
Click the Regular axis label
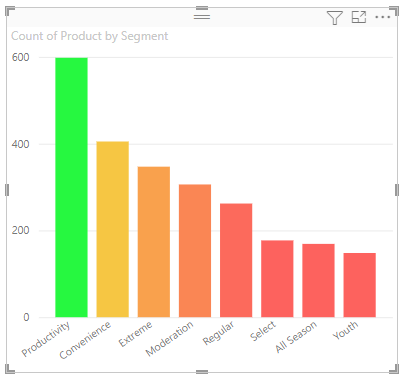219,333
